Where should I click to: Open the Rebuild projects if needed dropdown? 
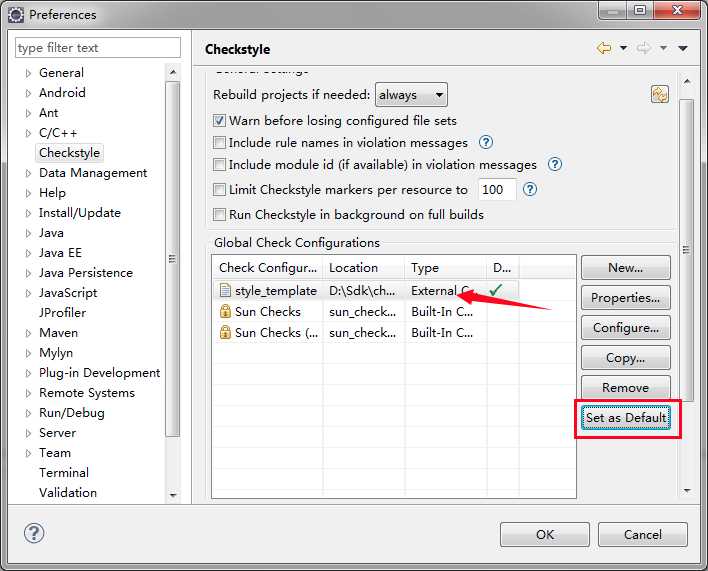(x=411, y=95)
